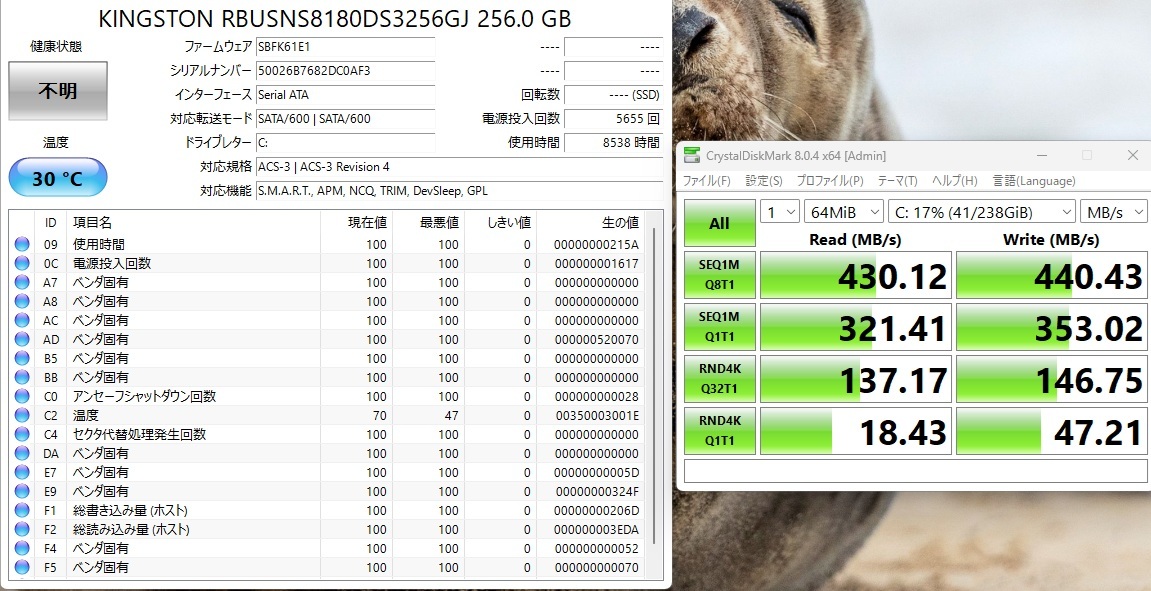Click the 不明 health status button
The height and width of the screenshot is (591, 1151).
[x=58, y=91]
